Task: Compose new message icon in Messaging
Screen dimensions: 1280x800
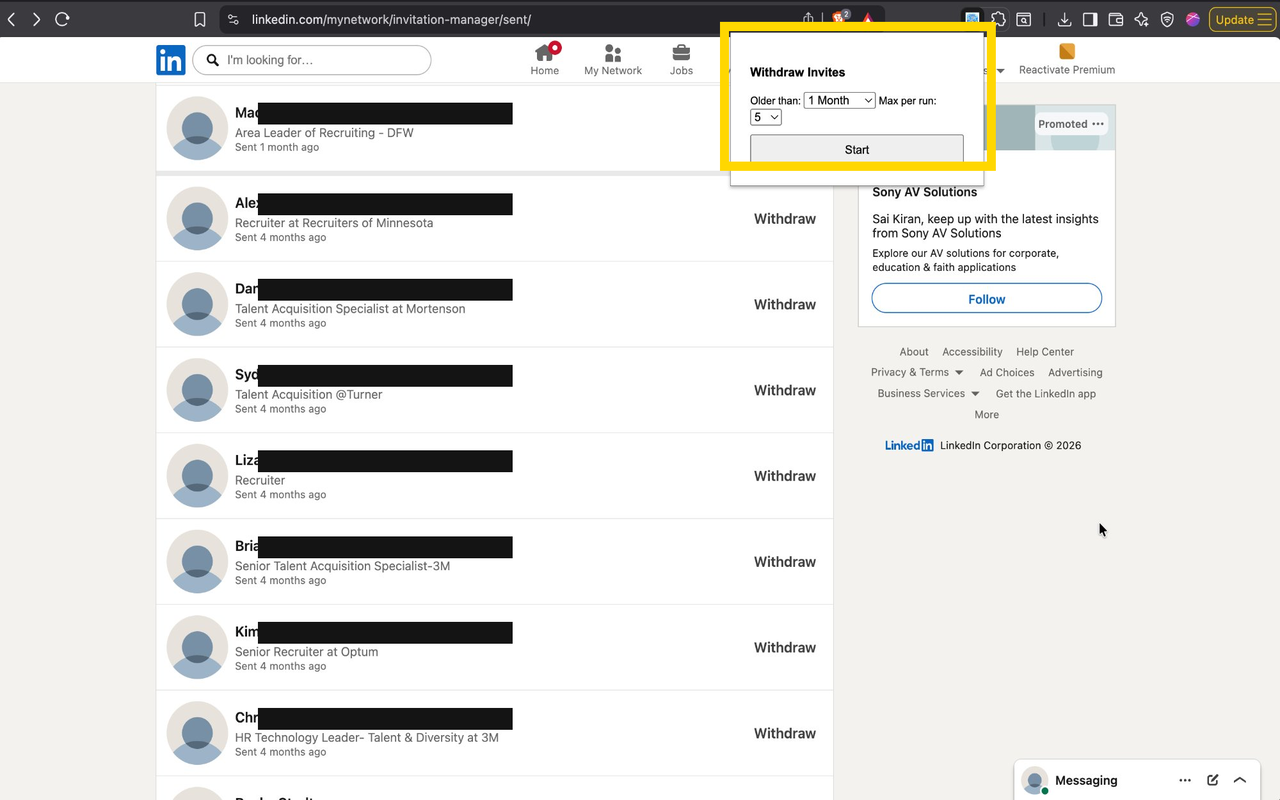Action: (1213, 780)
